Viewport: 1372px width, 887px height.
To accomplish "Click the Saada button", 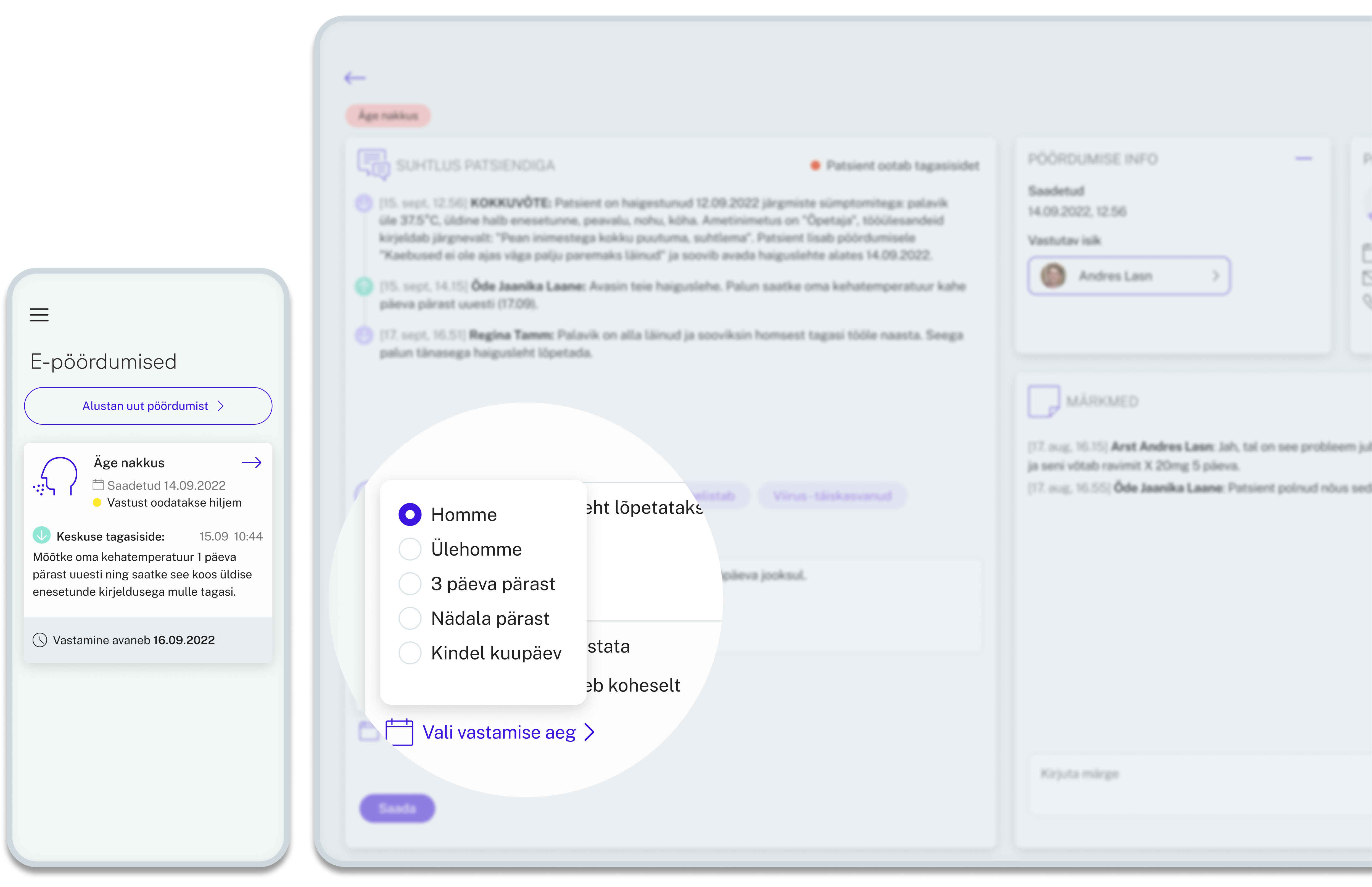I will click(x=397, y=808).
